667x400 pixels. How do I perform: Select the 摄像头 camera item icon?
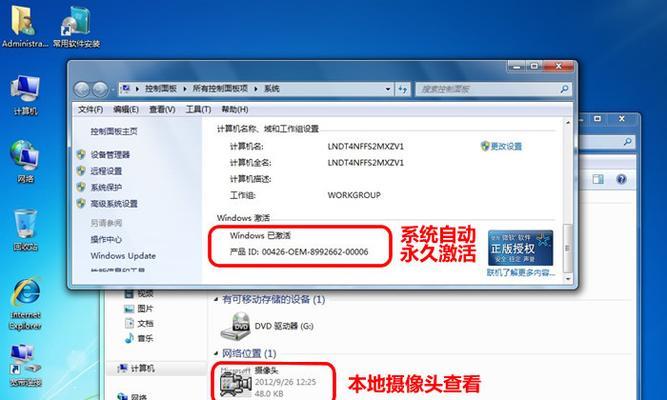(x=235, y=382)
